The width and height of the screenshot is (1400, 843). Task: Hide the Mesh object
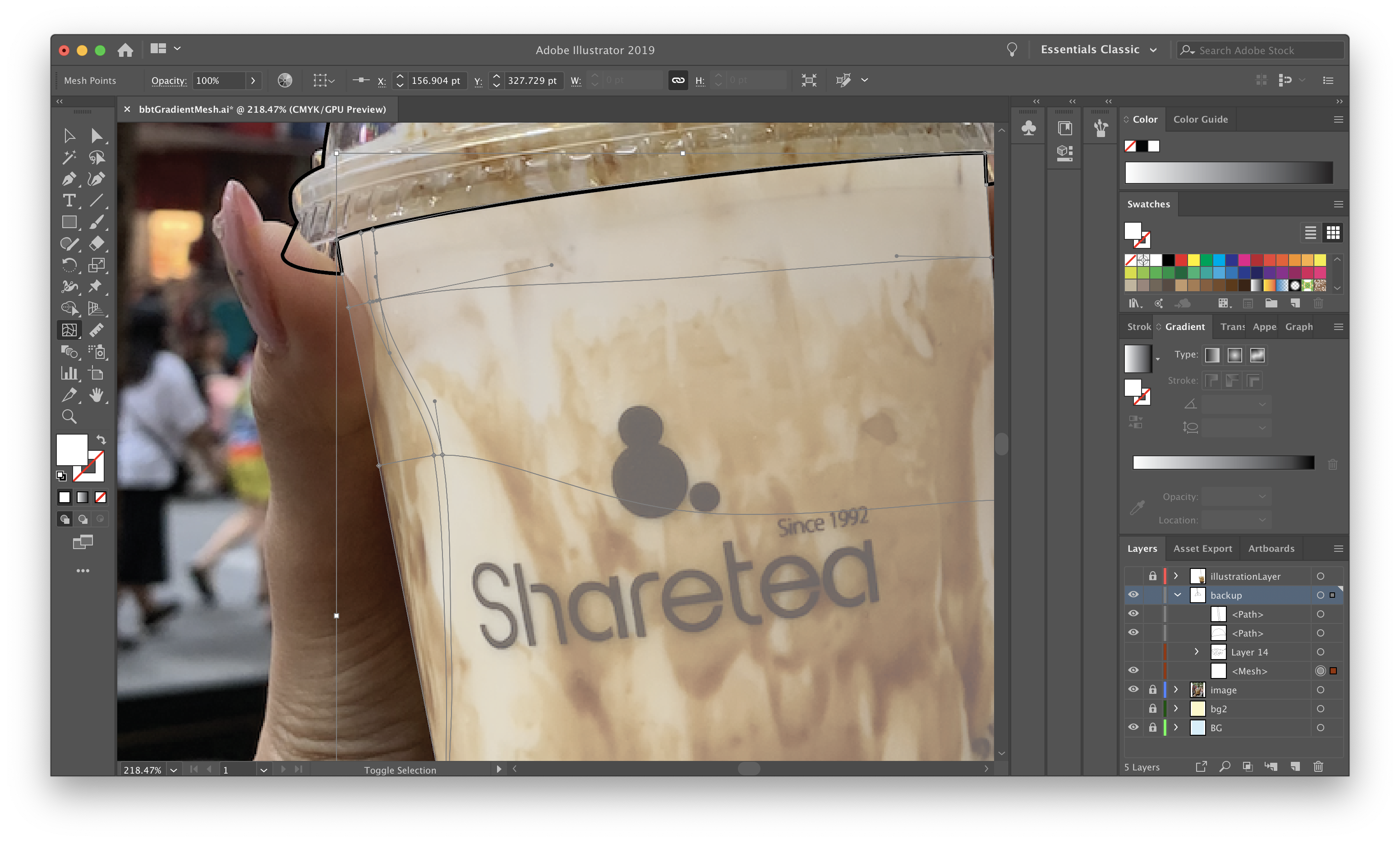point(1133,670)
